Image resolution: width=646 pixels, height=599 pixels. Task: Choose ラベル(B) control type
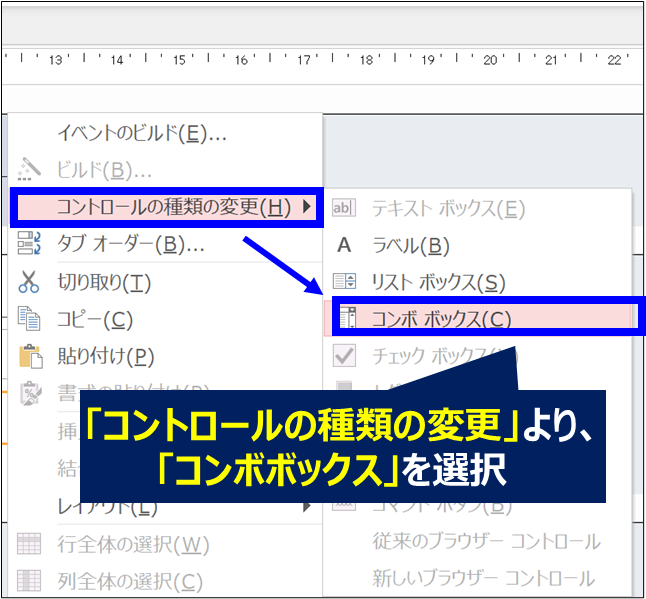click(410, 245)
